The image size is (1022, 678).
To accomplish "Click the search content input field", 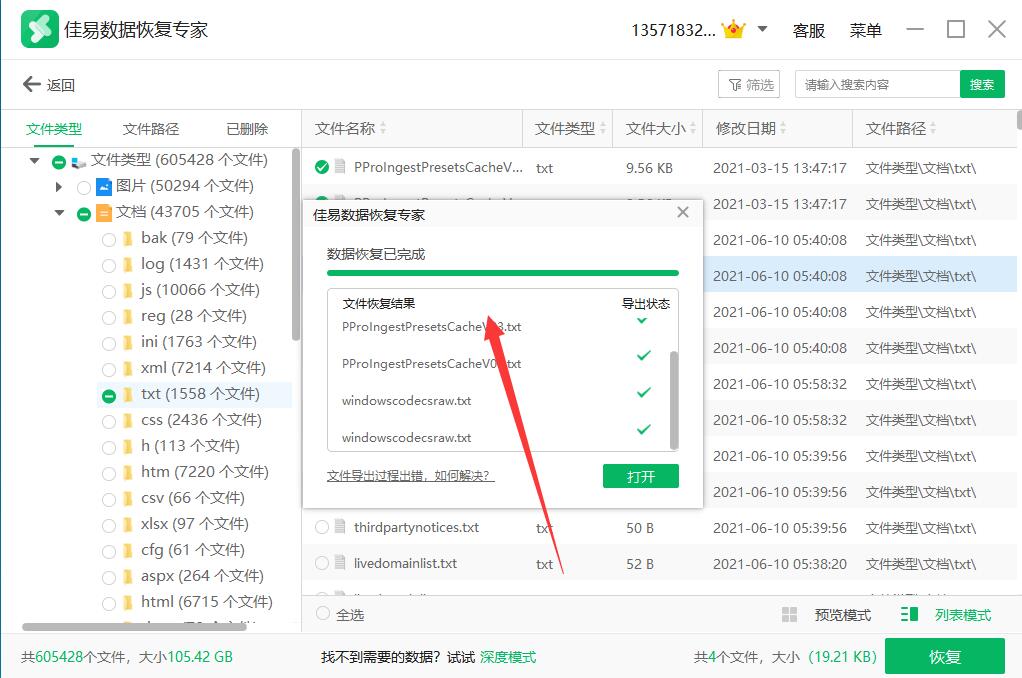I will tap(877, 84).
